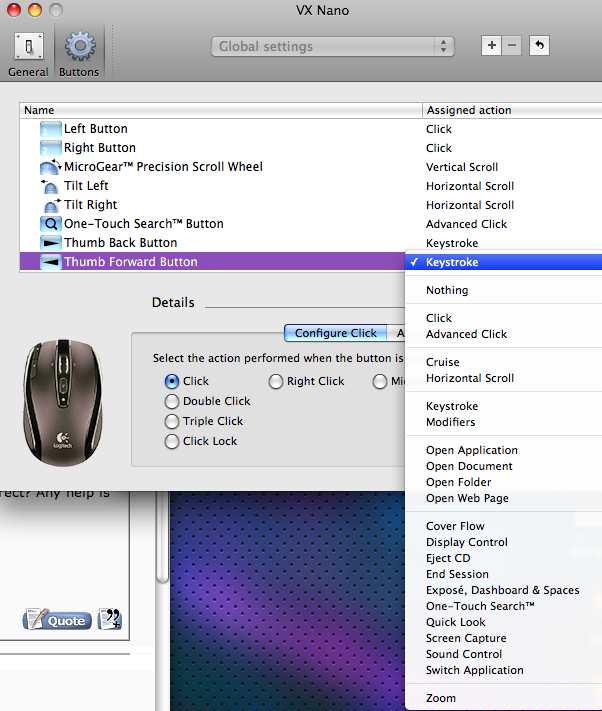The image size is (602, 711).
Task: Open the Global settings dropdown
Action: point(333,46)
